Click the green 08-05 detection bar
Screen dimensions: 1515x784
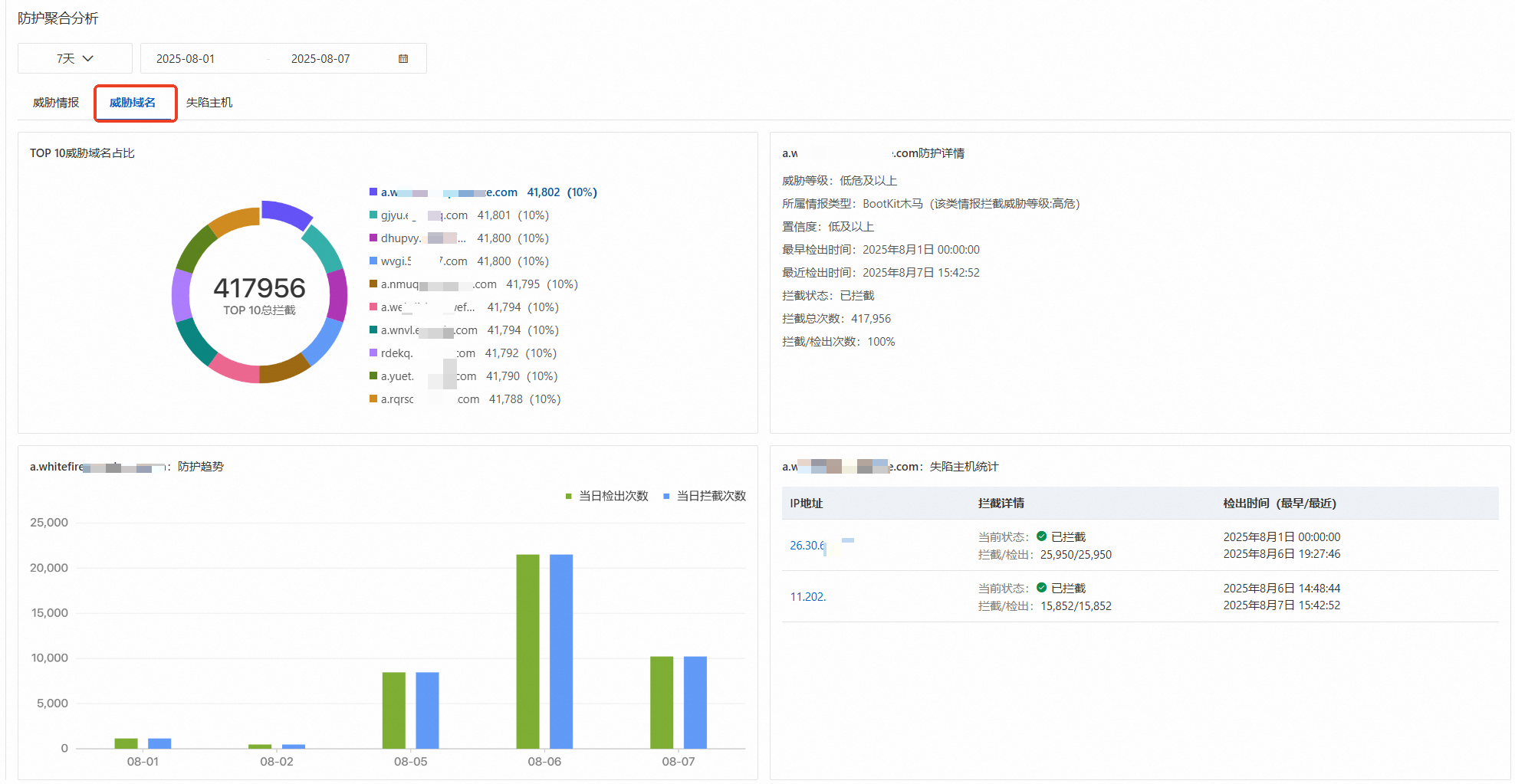(x=394, y=710)
